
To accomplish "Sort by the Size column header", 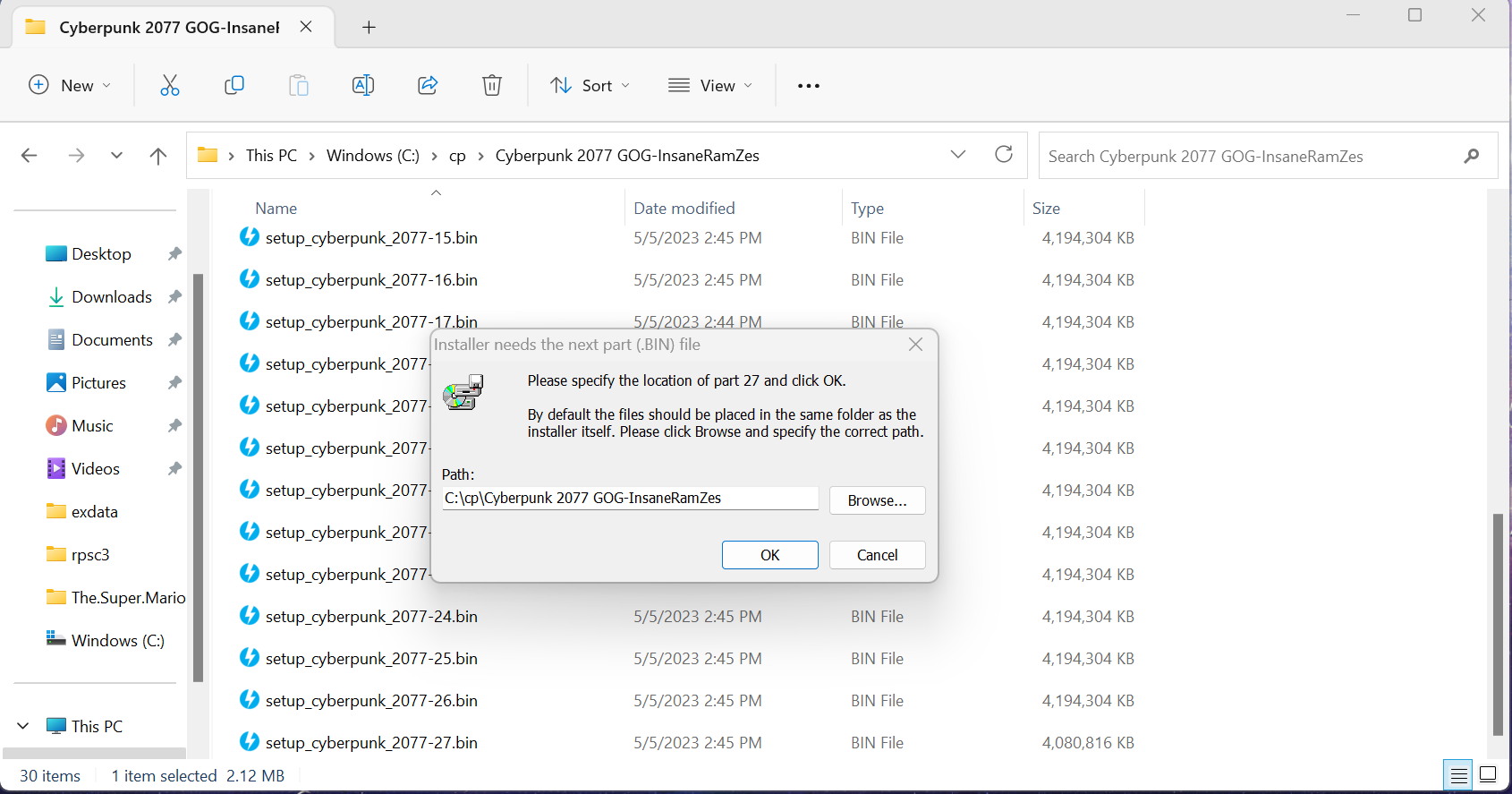I will click(1046, 208).
